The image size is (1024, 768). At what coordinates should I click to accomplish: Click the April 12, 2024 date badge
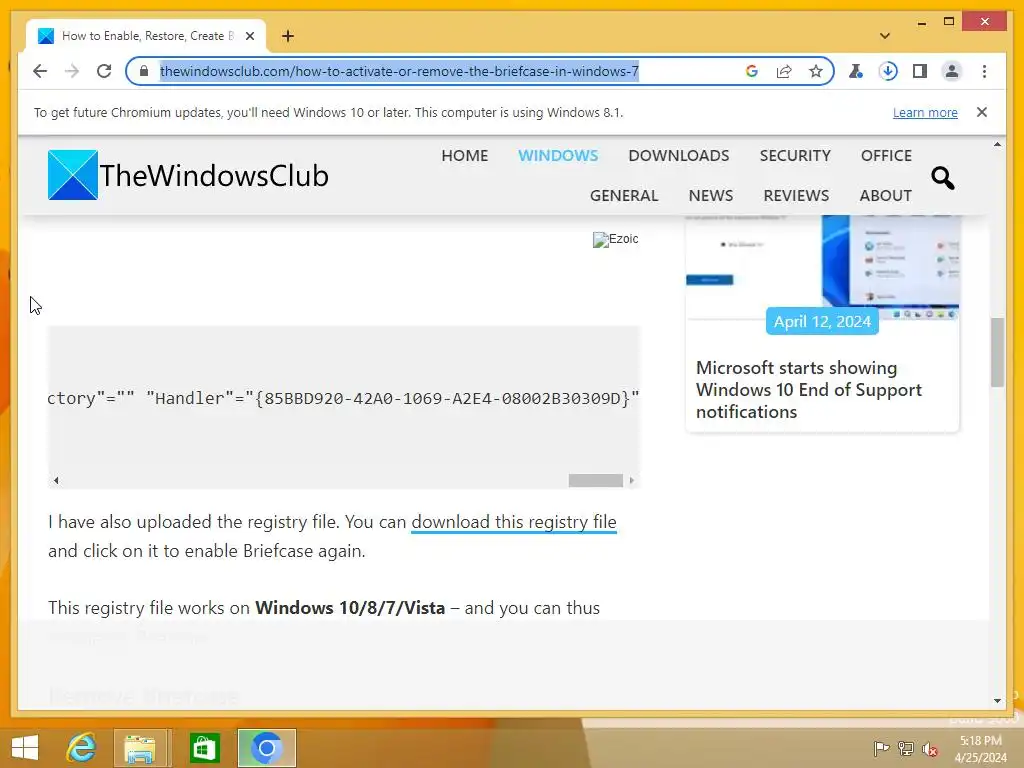822,321
